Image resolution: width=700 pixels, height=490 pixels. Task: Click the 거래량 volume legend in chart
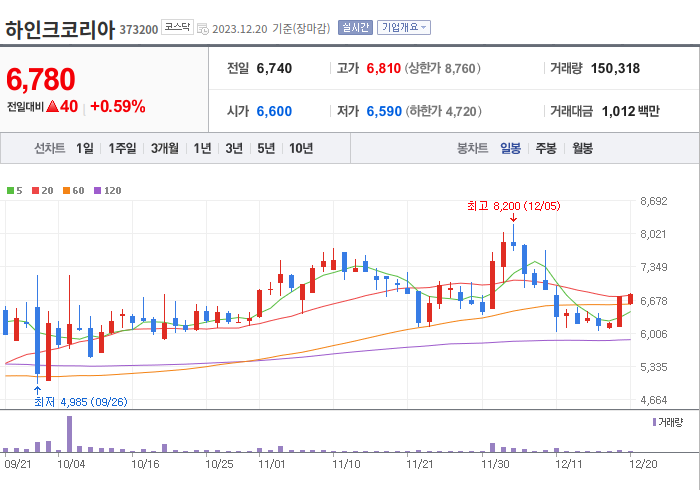point(668,422)
